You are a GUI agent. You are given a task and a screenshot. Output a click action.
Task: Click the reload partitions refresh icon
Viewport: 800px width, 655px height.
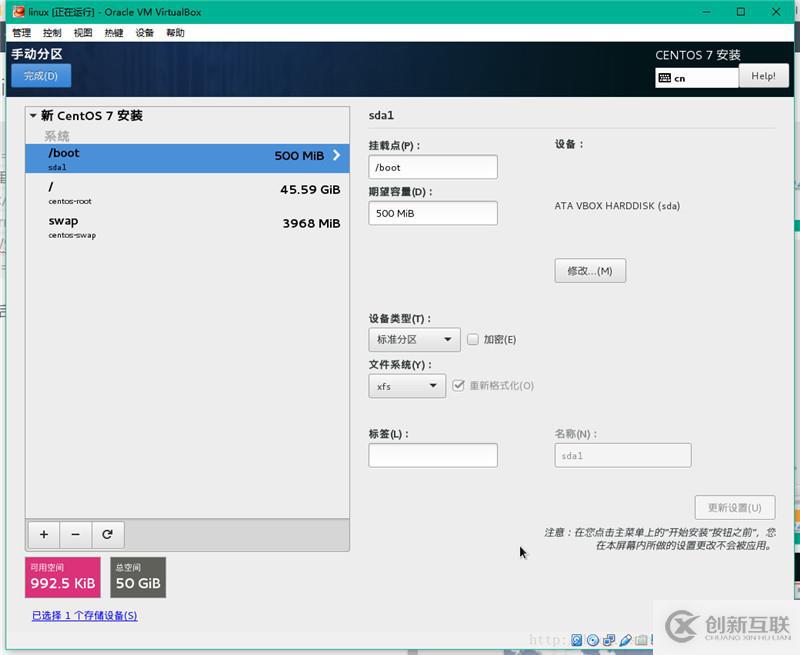107,534
